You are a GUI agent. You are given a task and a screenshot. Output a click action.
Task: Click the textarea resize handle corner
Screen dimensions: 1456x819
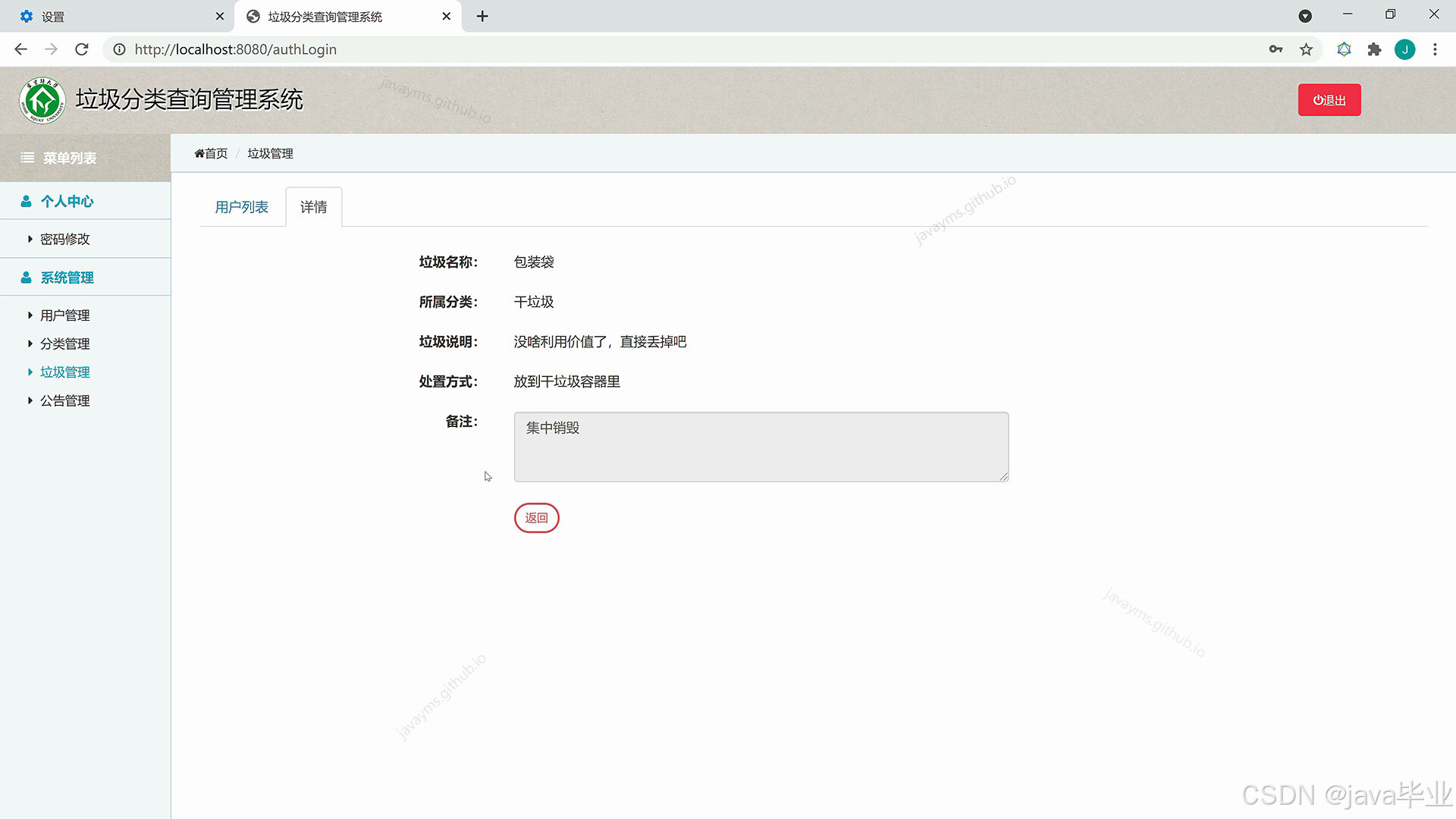(x=1003, y=476)
